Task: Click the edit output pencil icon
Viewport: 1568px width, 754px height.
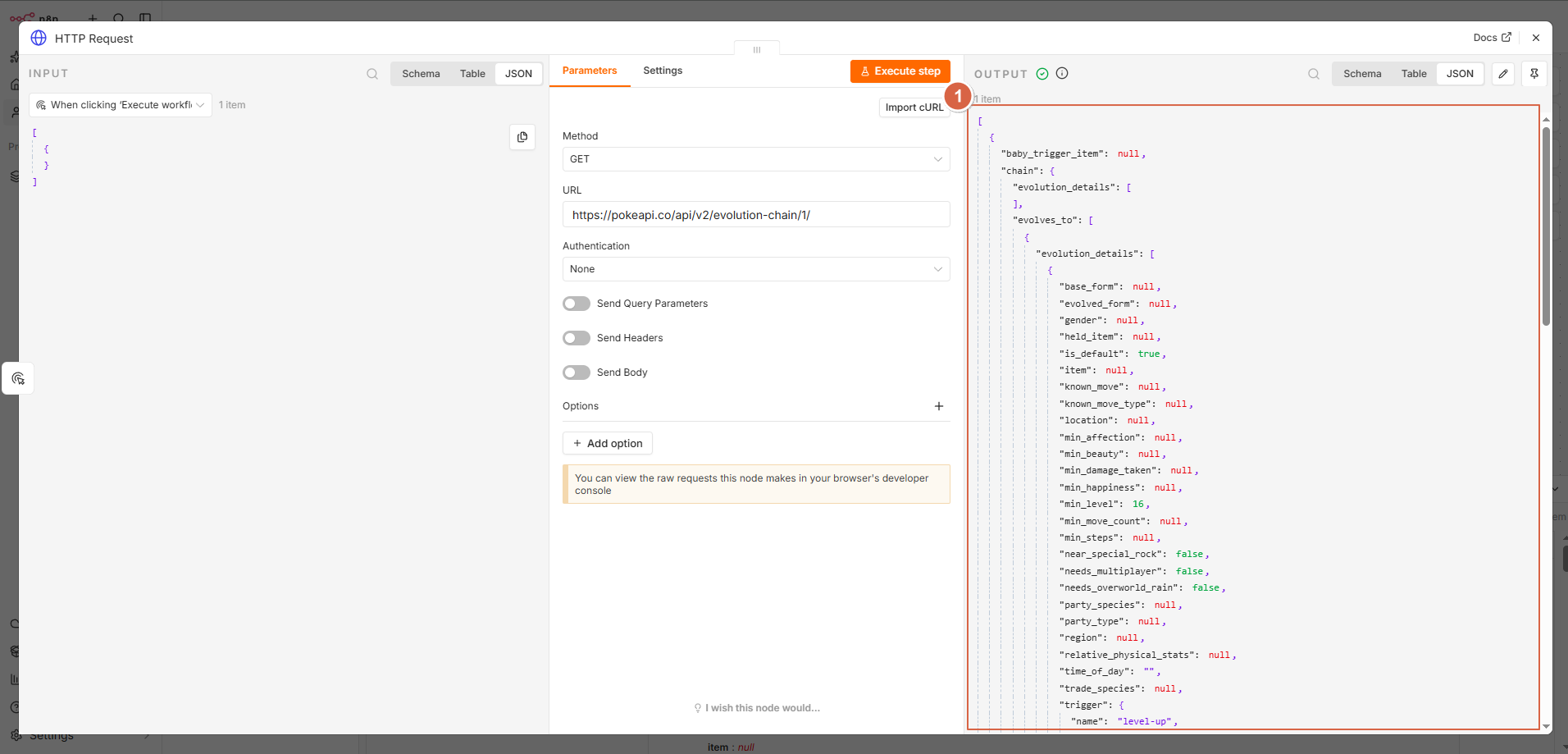Action: [x=1503, y=74]
